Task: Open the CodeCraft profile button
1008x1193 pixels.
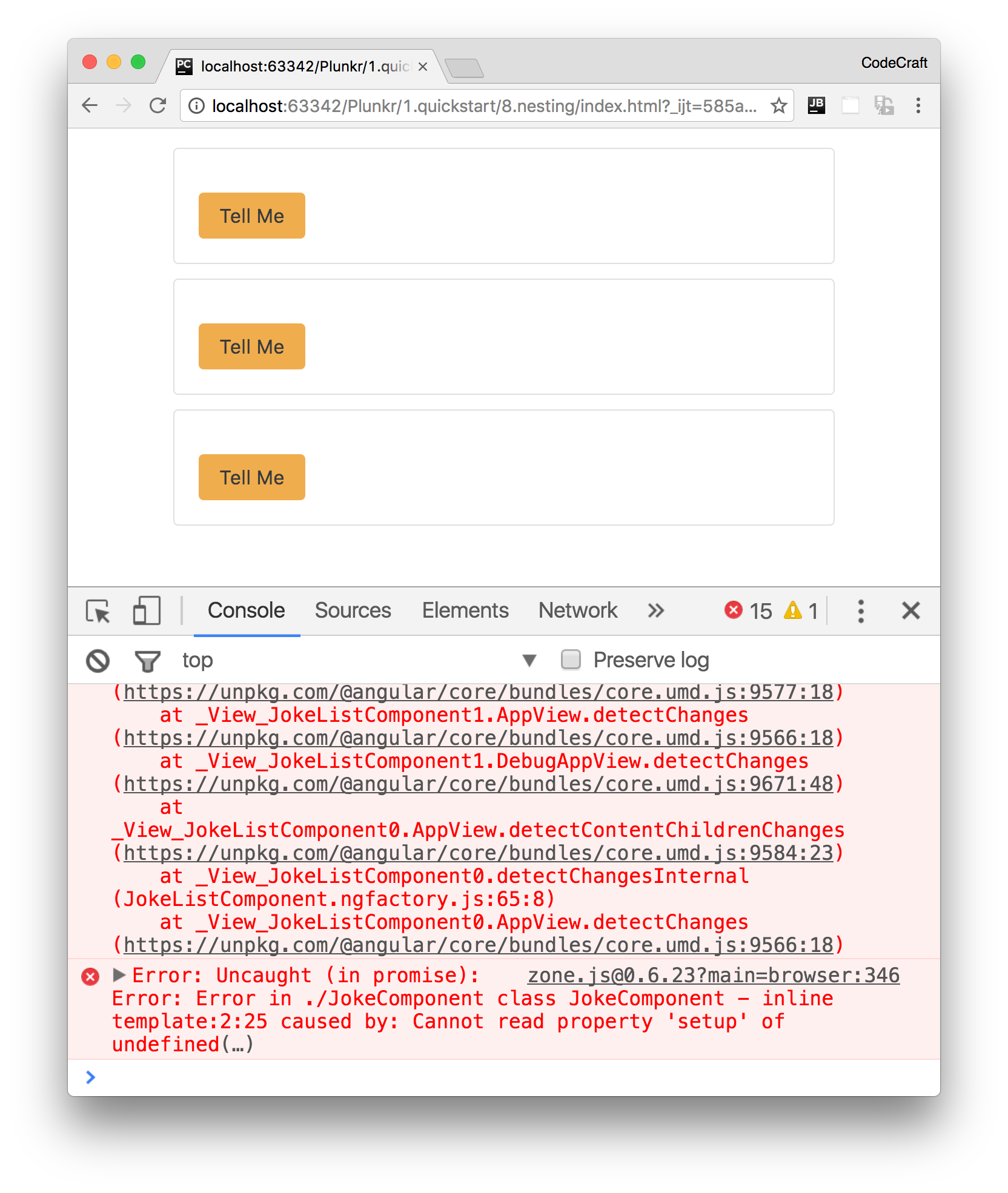Action: tap(894, 63)
